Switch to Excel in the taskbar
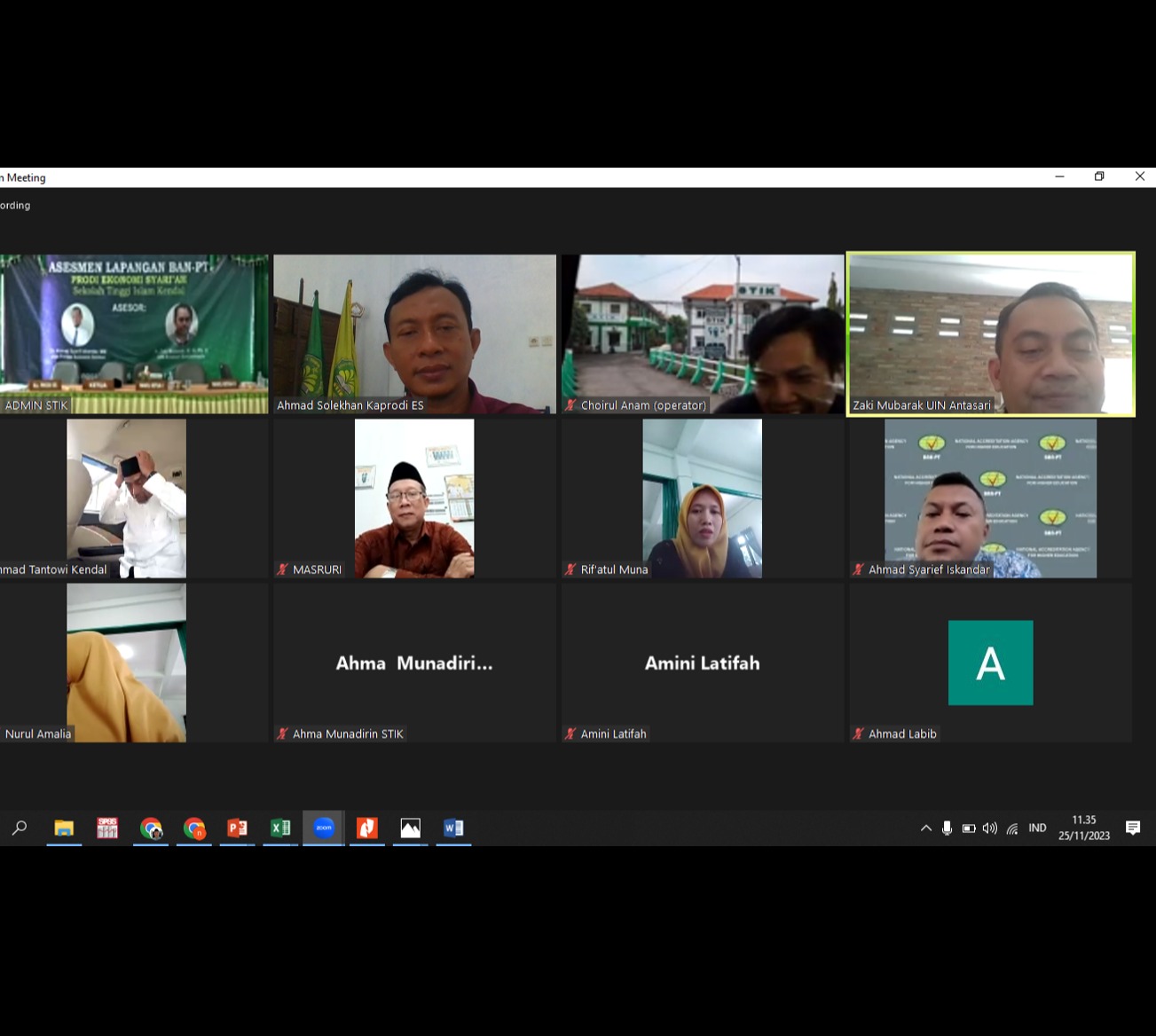 click(x=280, y=828)
